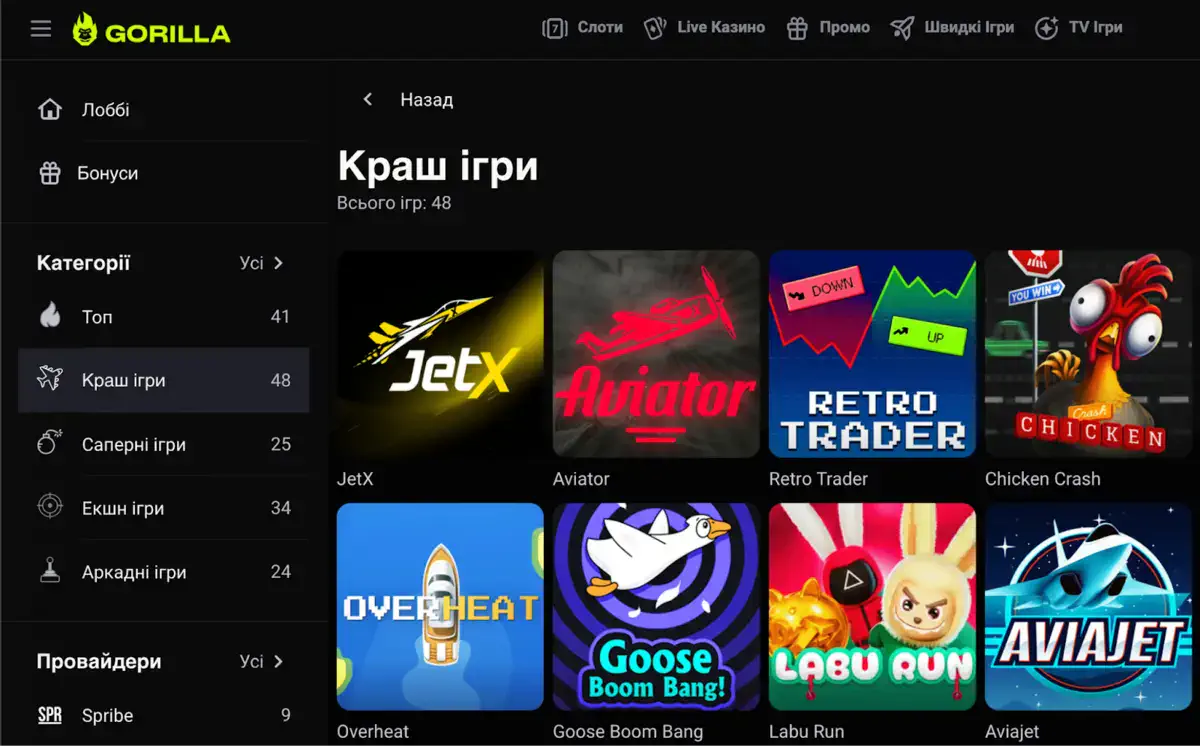1200x746 pixels.
Task: Filter by the Spribe provider
Action: [x=164, y=715]
